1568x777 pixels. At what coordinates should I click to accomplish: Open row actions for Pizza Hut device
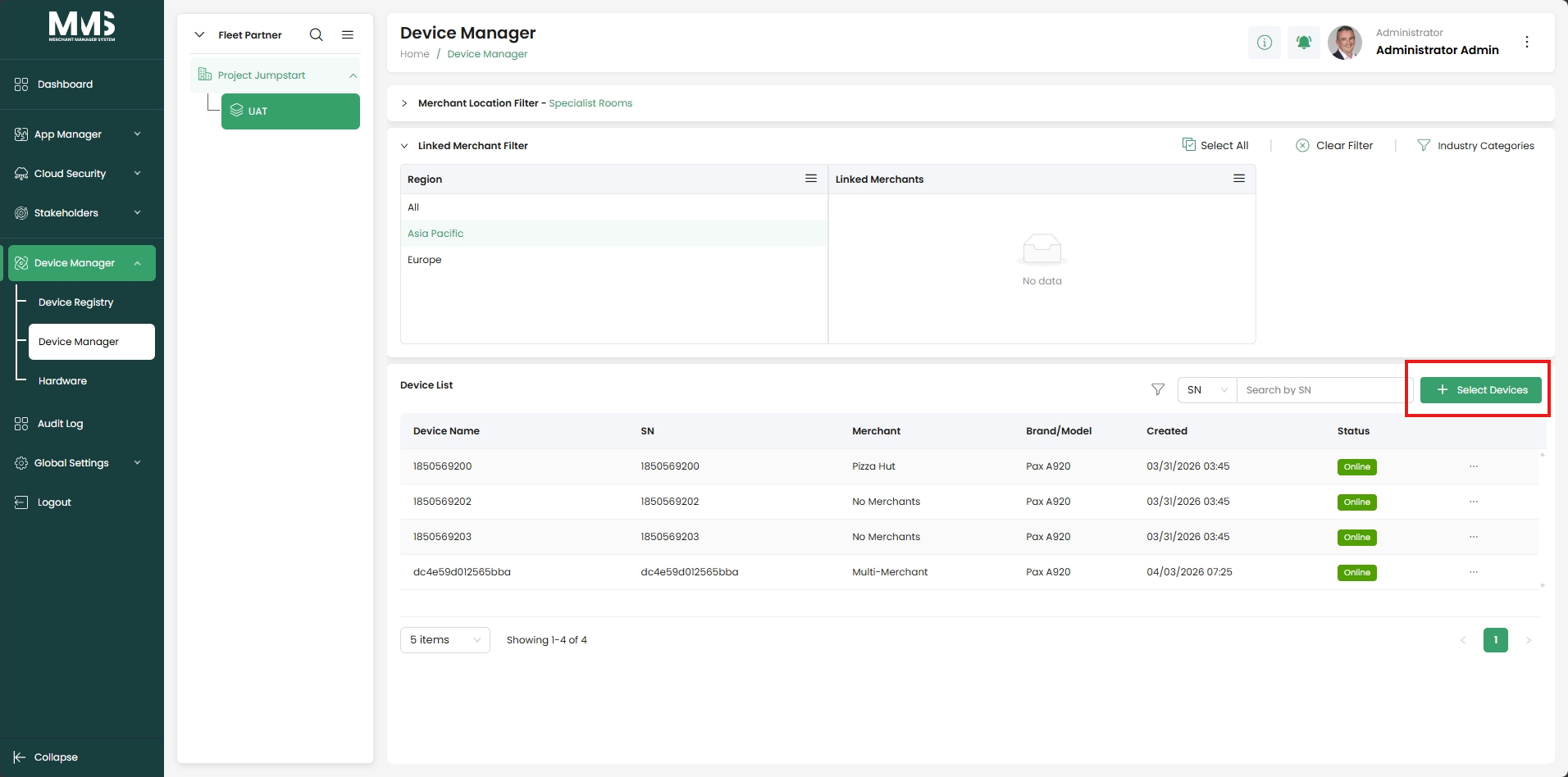[1474, 466]
